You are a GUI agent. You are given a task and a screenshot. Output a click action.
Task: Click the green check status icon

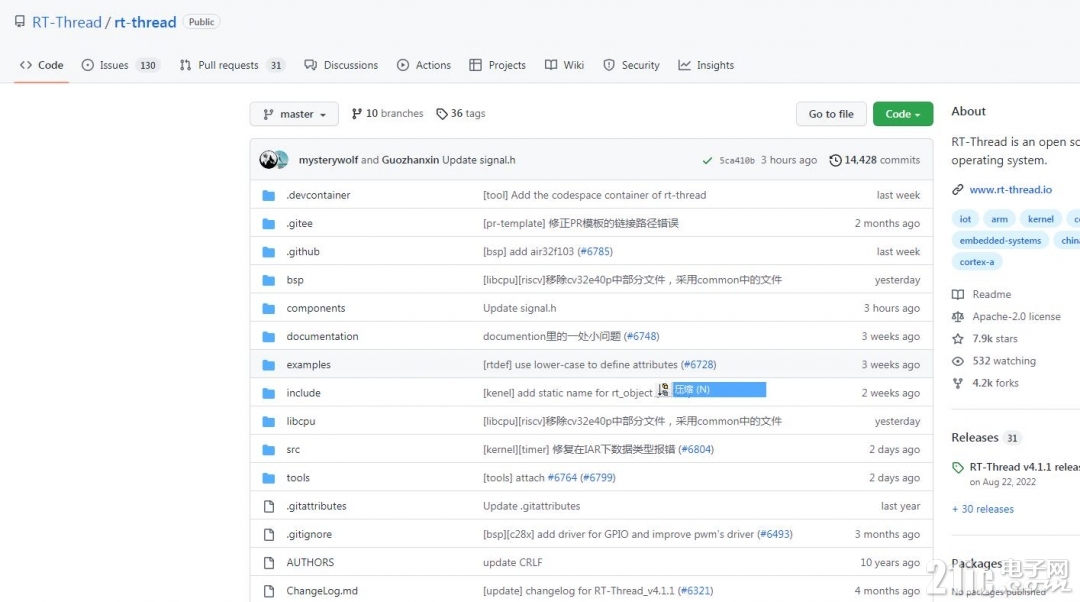click(707, 160)
